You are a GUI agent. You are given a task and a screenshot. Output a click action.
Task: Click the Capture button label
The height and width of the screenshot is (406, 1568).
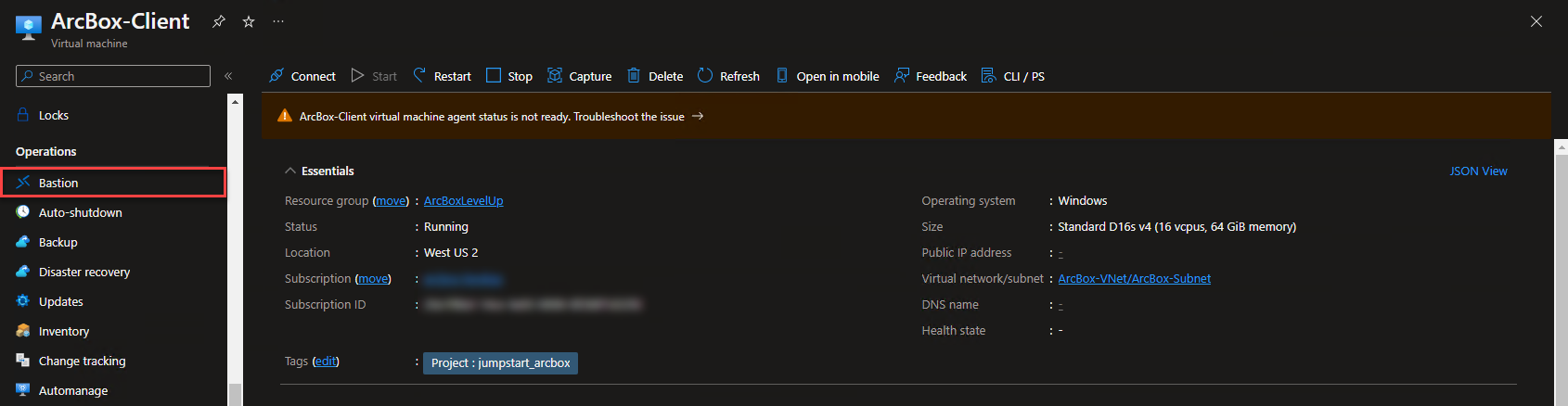click(x=590, y=76)
